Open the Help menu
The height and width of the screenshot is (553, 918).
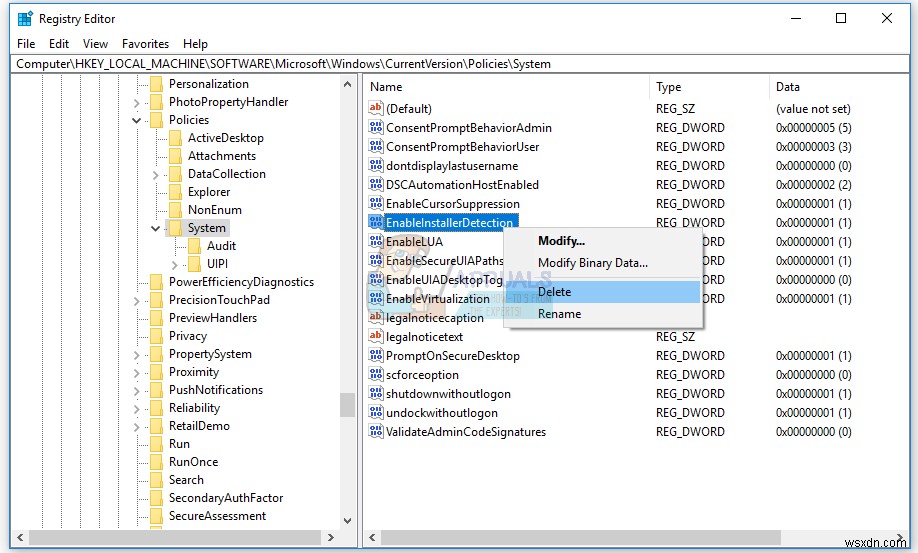pyautogui.click(x=195, y=44)
